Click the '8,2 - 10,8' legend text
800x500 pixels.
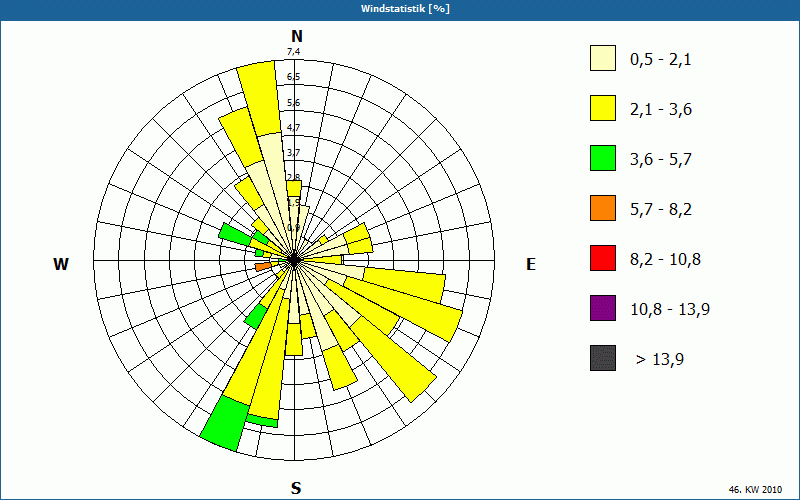tap(665, 260)
